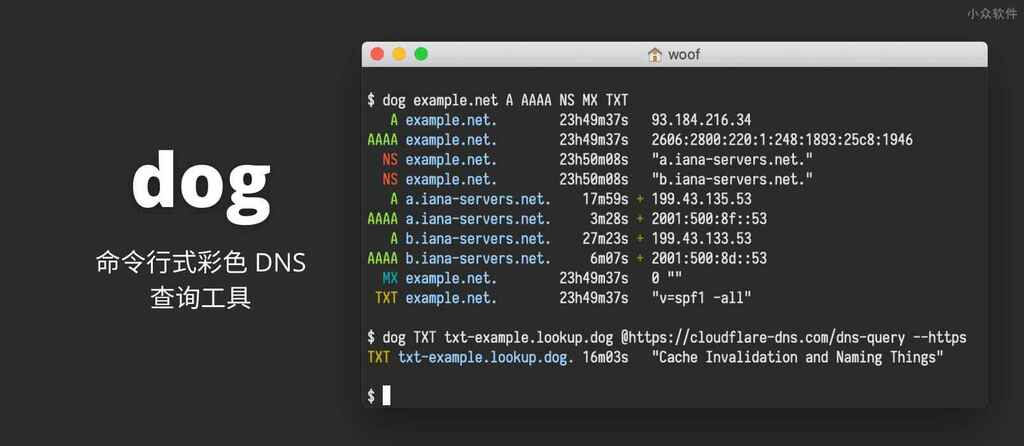Click the red close window button

pyautogui.click(x=377, y=54)
